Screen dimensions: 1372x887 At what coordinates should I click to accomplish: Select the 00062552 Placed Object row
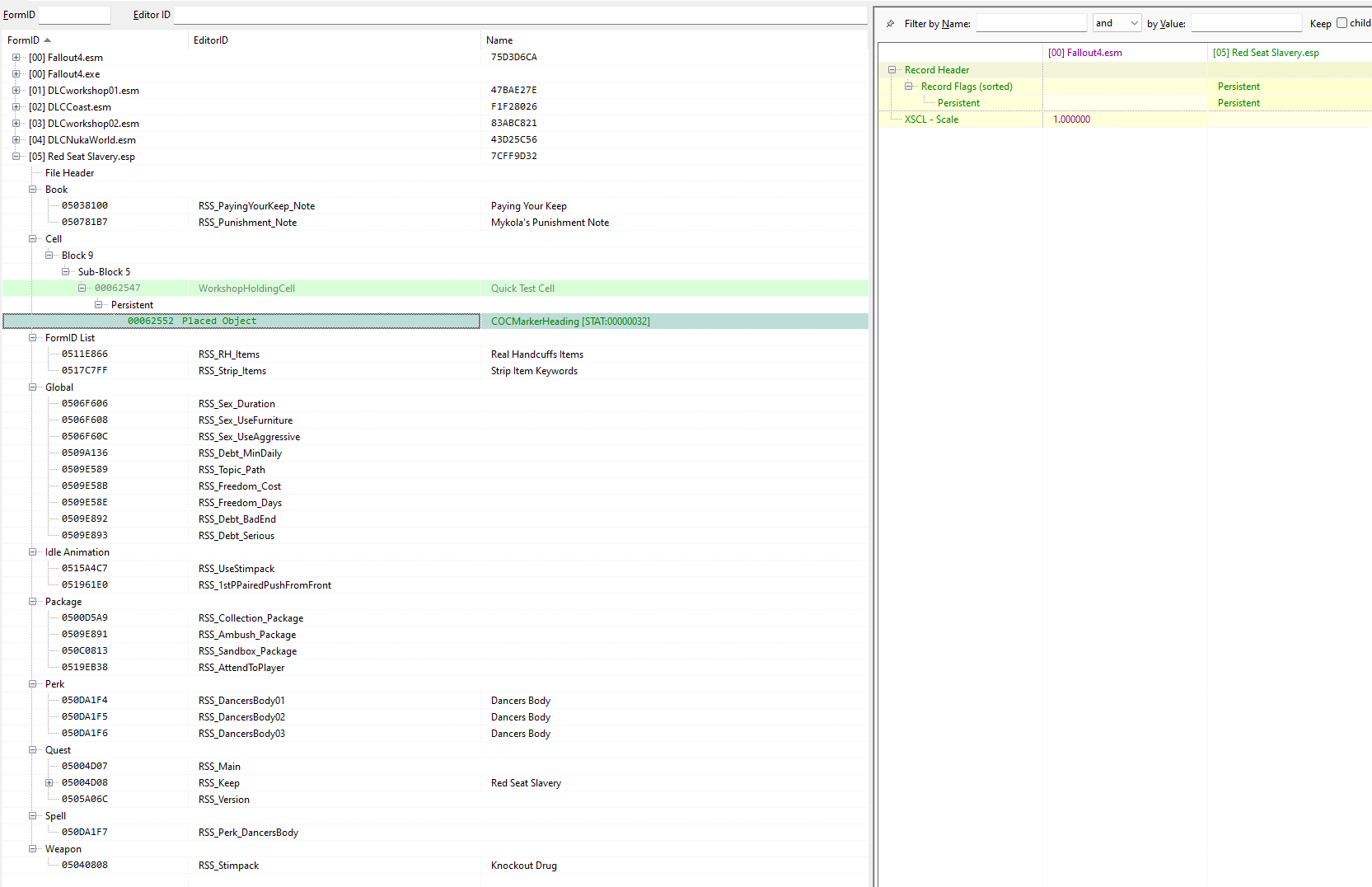click(435, 321)
